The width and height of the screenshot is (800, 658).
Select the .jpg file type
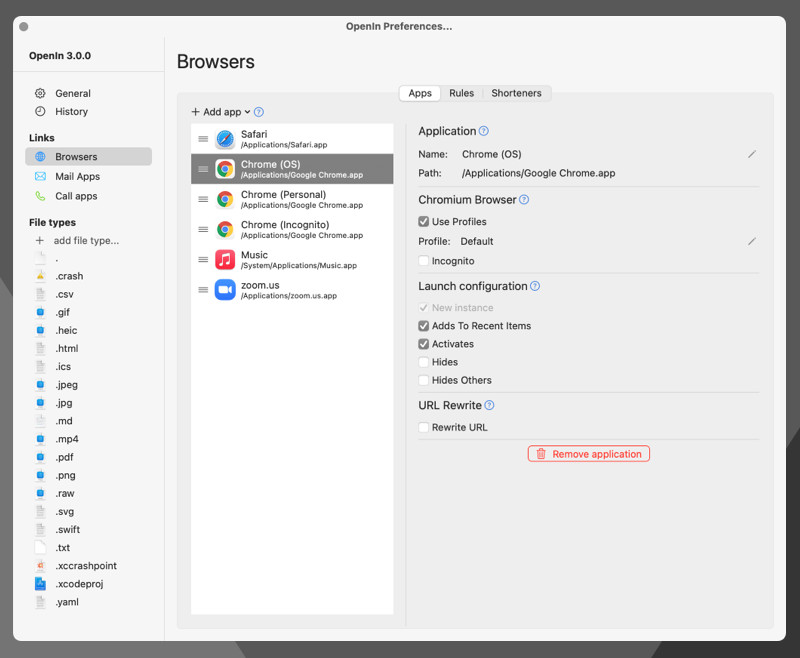64,403
